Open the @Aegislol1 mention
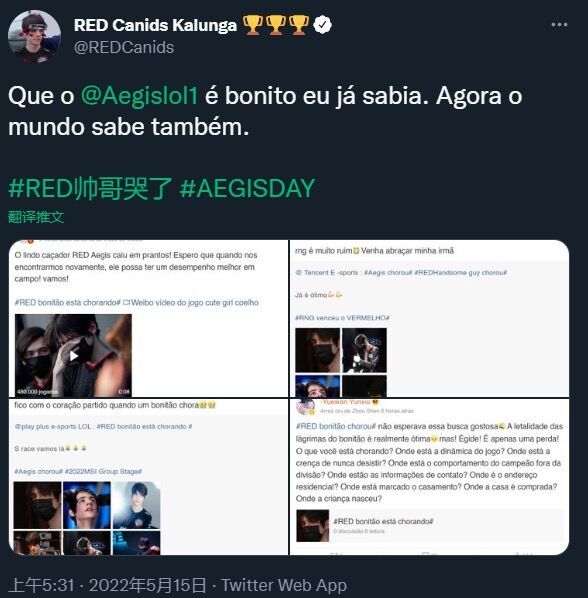The image size is (588, 598). 140,95
